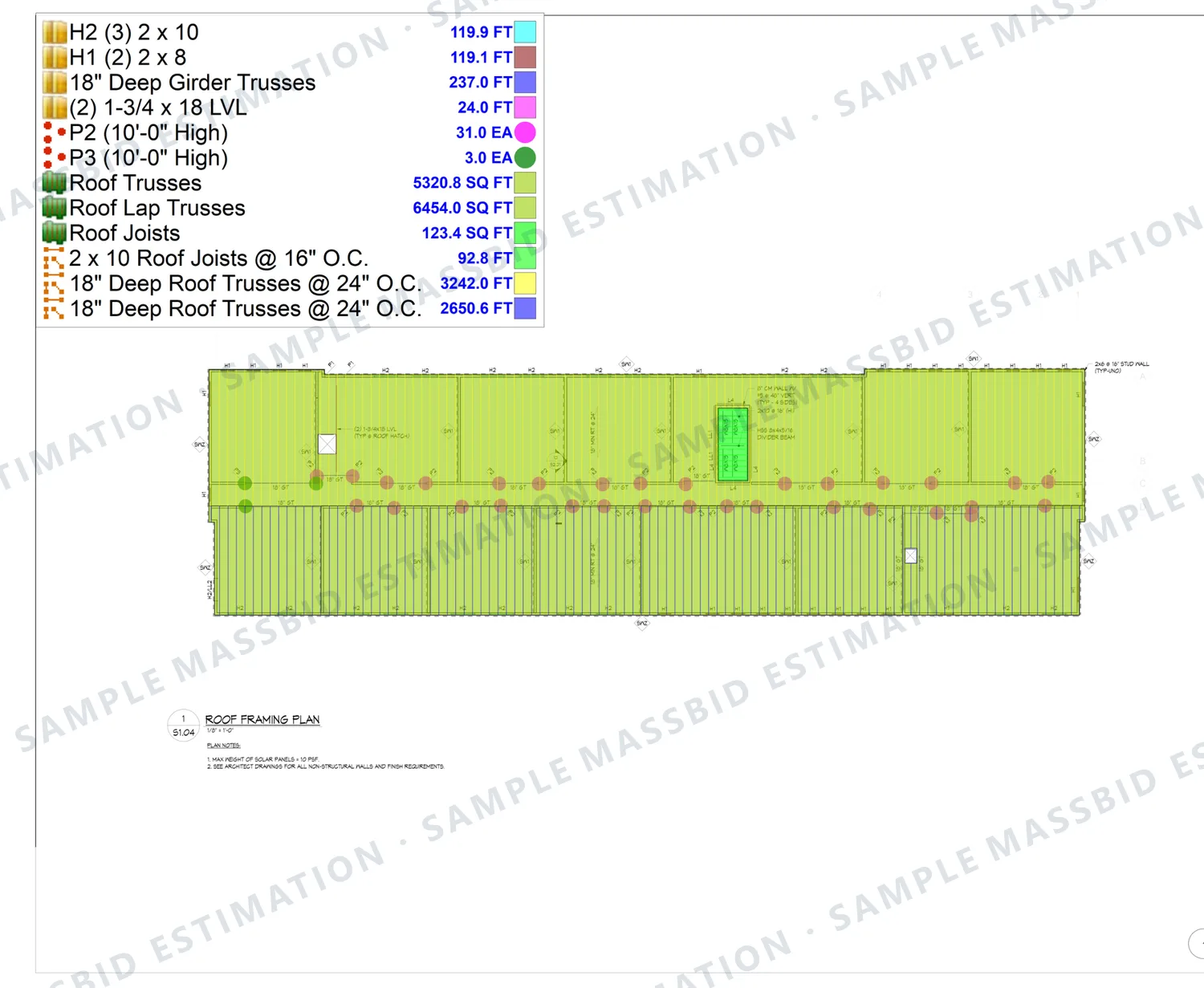This screenshot has width=1204, height=988.
Task: Open the blue swatch for Girder Trusses
Action: pyautogui.click(x=525, y=82)
